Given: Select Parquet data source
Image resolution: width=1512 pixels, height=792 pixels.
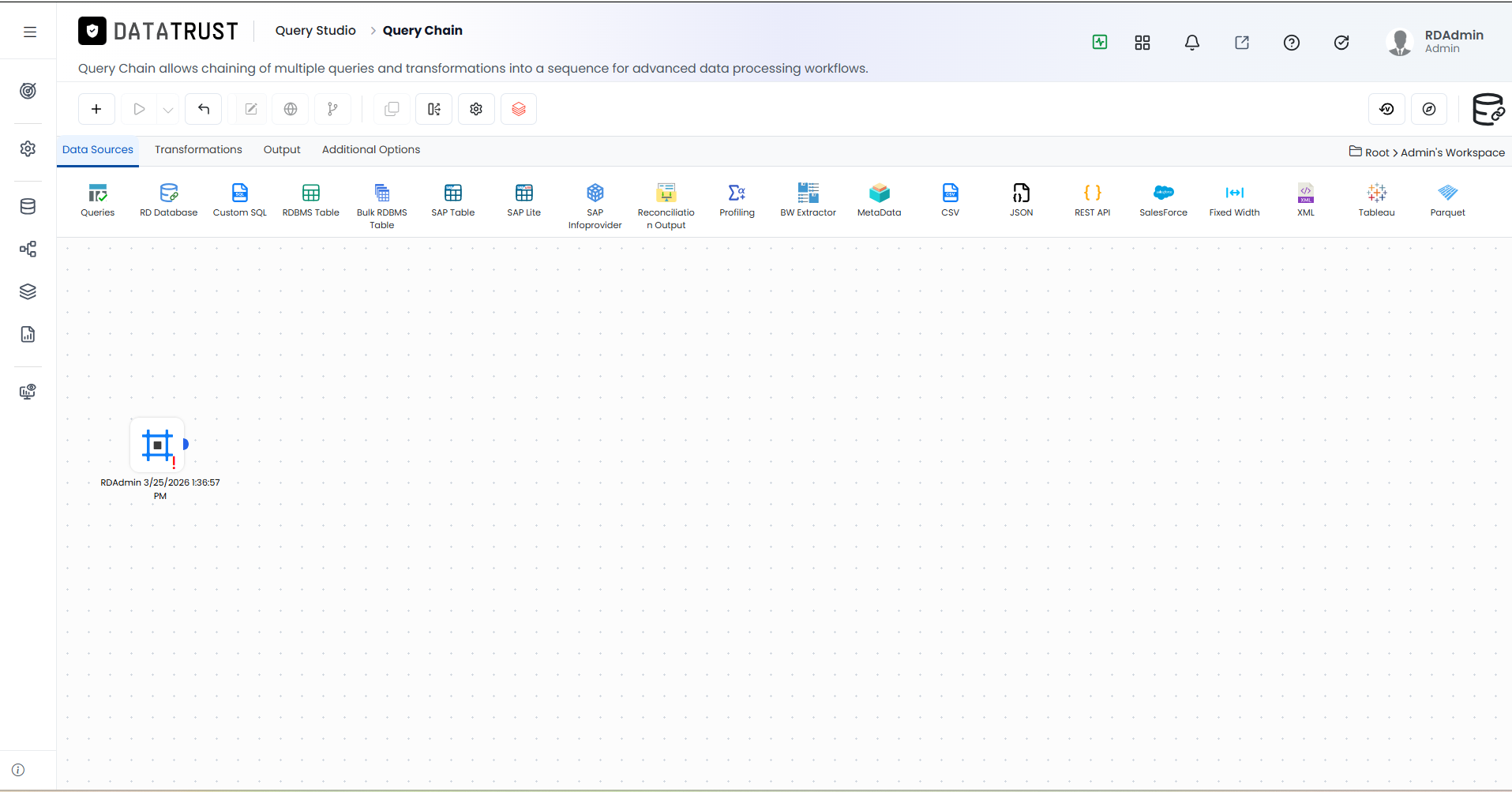Looking at the screenshot, I should [1448, 201].
